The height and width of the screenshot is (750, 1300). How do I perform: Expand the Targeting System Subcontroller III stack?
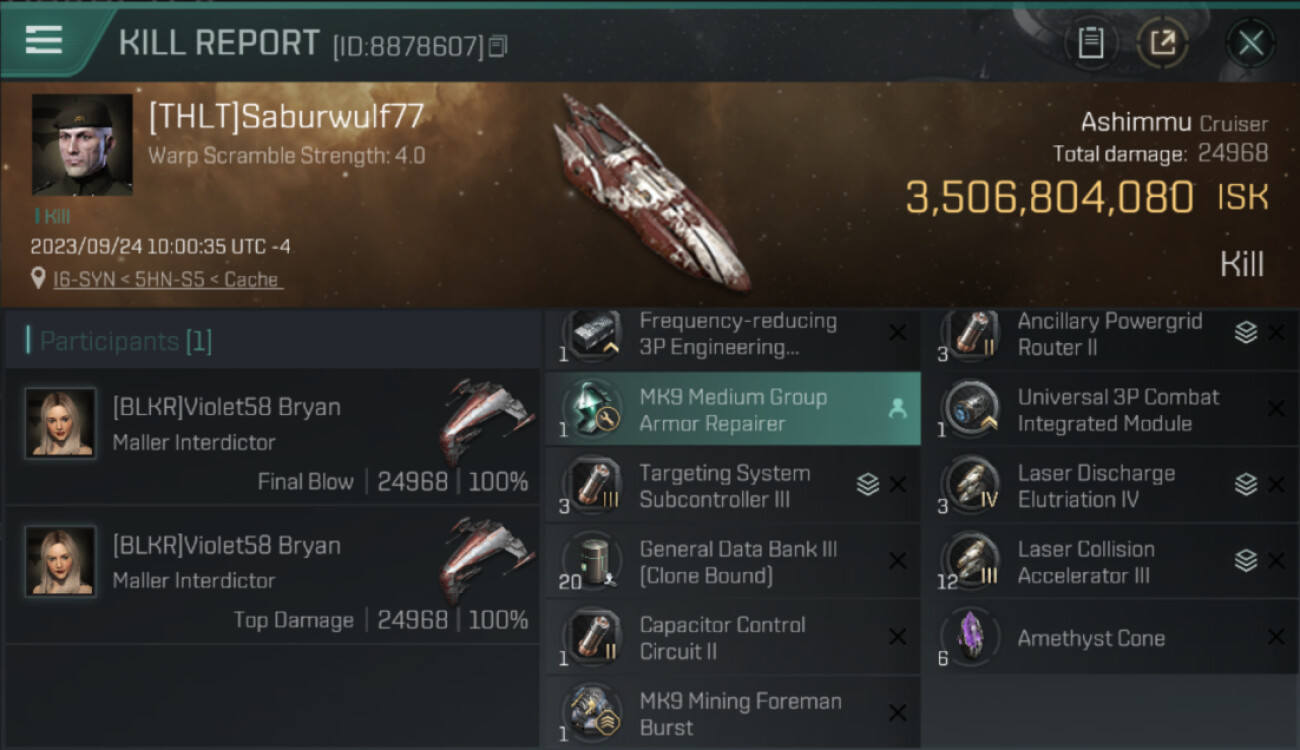click(x=867, y=485)
